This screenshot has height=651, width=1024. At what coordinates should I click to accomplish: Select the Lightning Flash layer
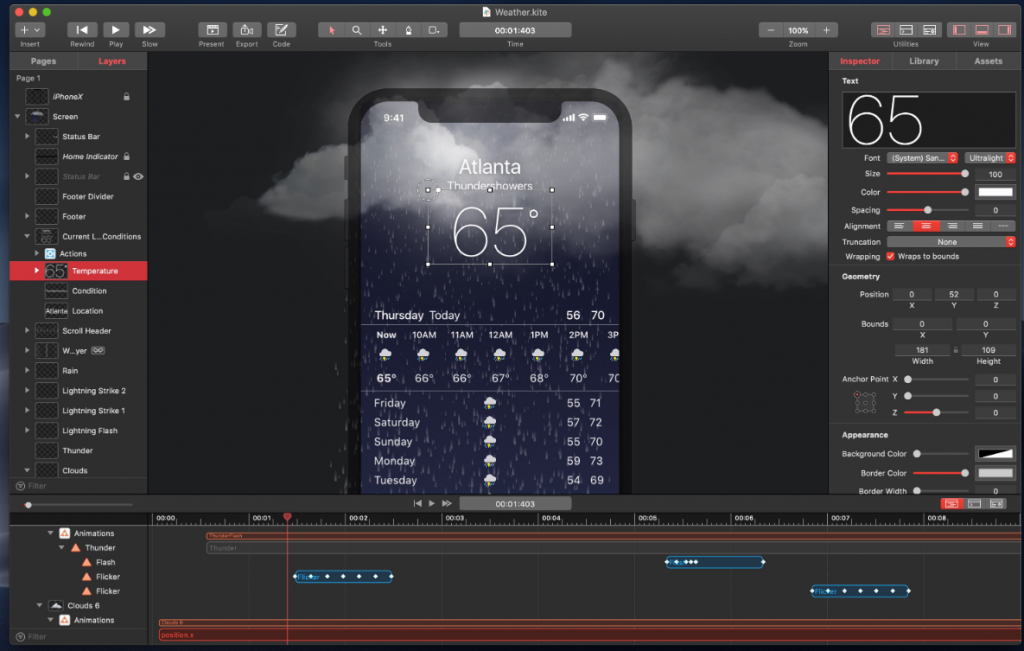click(x=78, y=431)
